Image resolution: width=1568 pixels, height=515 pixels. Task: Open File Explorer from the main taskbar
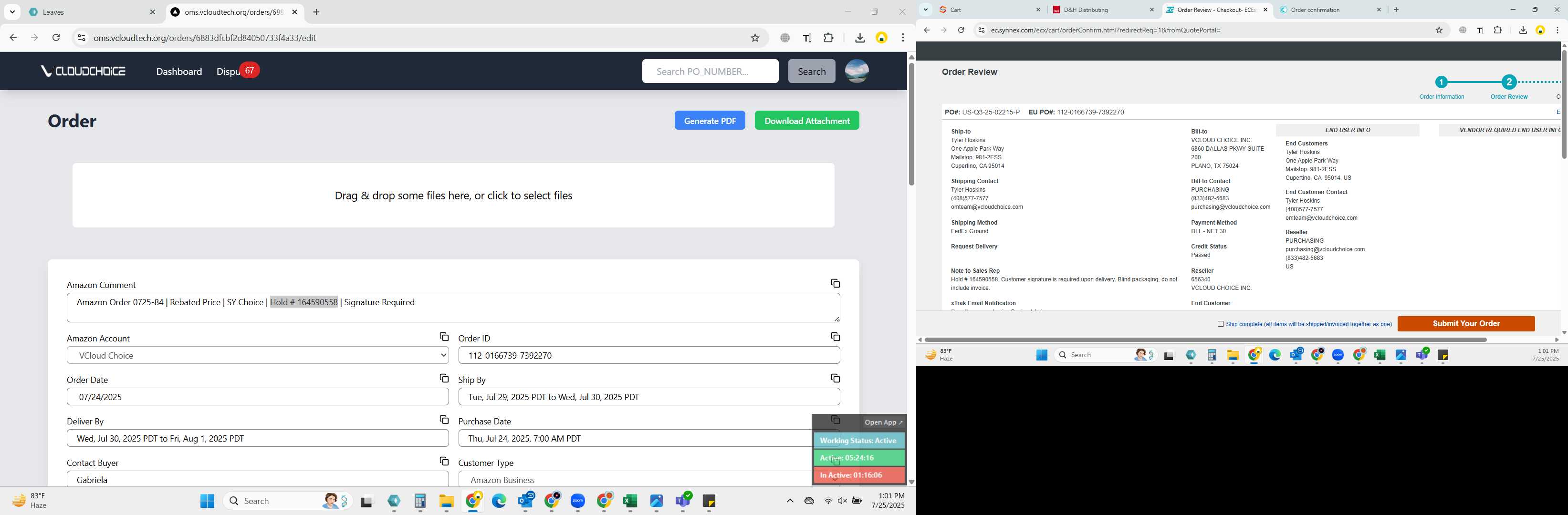(446, 501)
